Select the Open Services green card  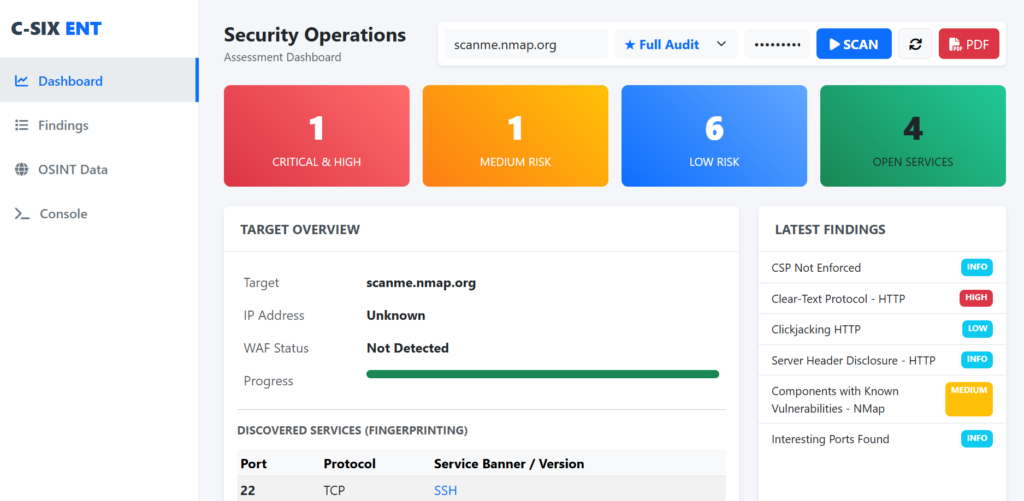point(912,136)
